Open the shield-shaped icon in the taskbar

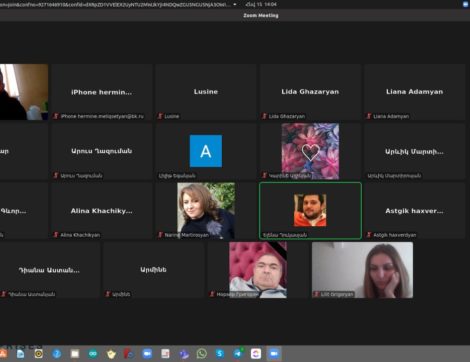click(x=111, y=353)
